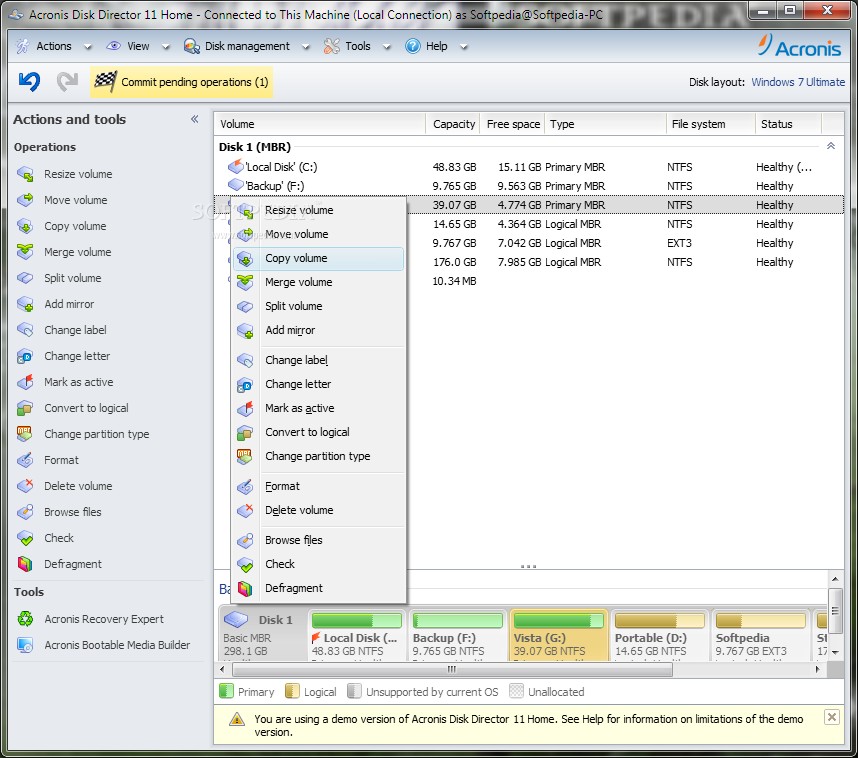This screenshot has width=858, height=758.
Task: Click Resize volume icon in left sidebar
Action: [x=25, y=174]
